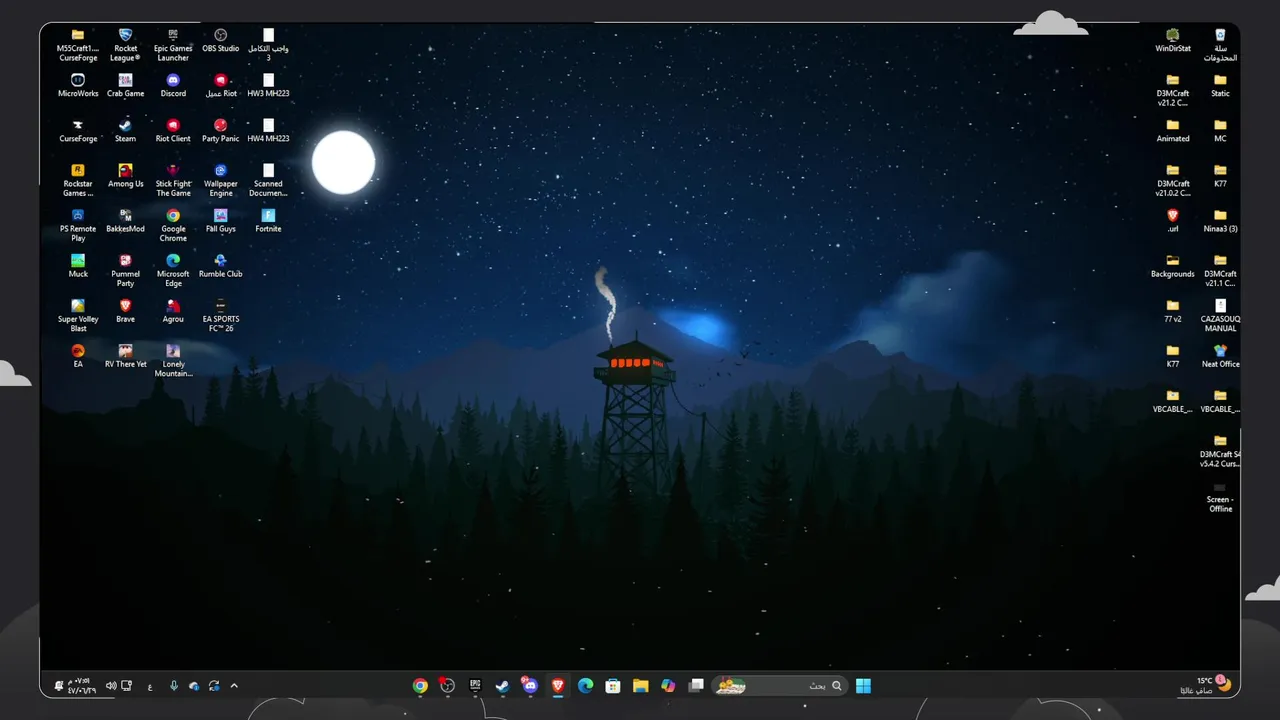
Task: Focus the taskbar search box
Action: point(781,686)
